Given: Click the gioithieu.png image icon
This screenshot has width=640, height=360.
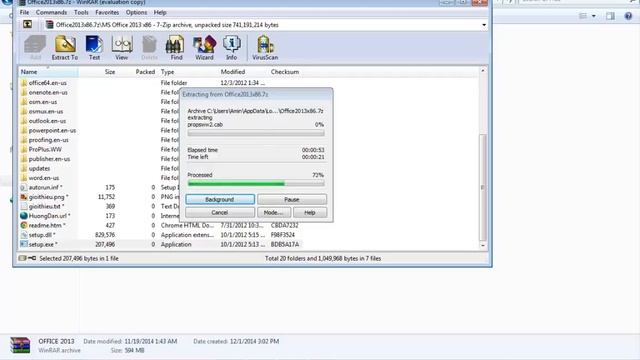Looking at the screenshot, I should tap(24, 197).
